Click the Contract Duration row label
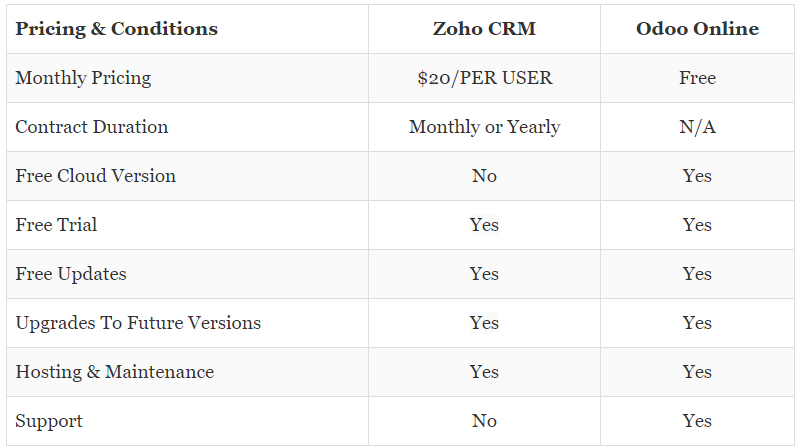The image size is (797, 447). 92,127
